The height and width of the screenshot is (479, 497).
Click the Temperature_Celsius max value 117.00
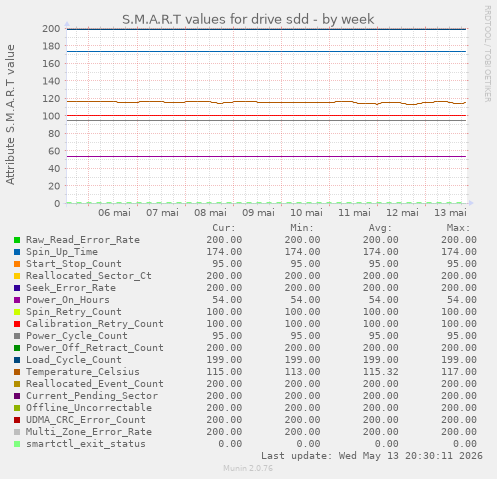[459, 372]
